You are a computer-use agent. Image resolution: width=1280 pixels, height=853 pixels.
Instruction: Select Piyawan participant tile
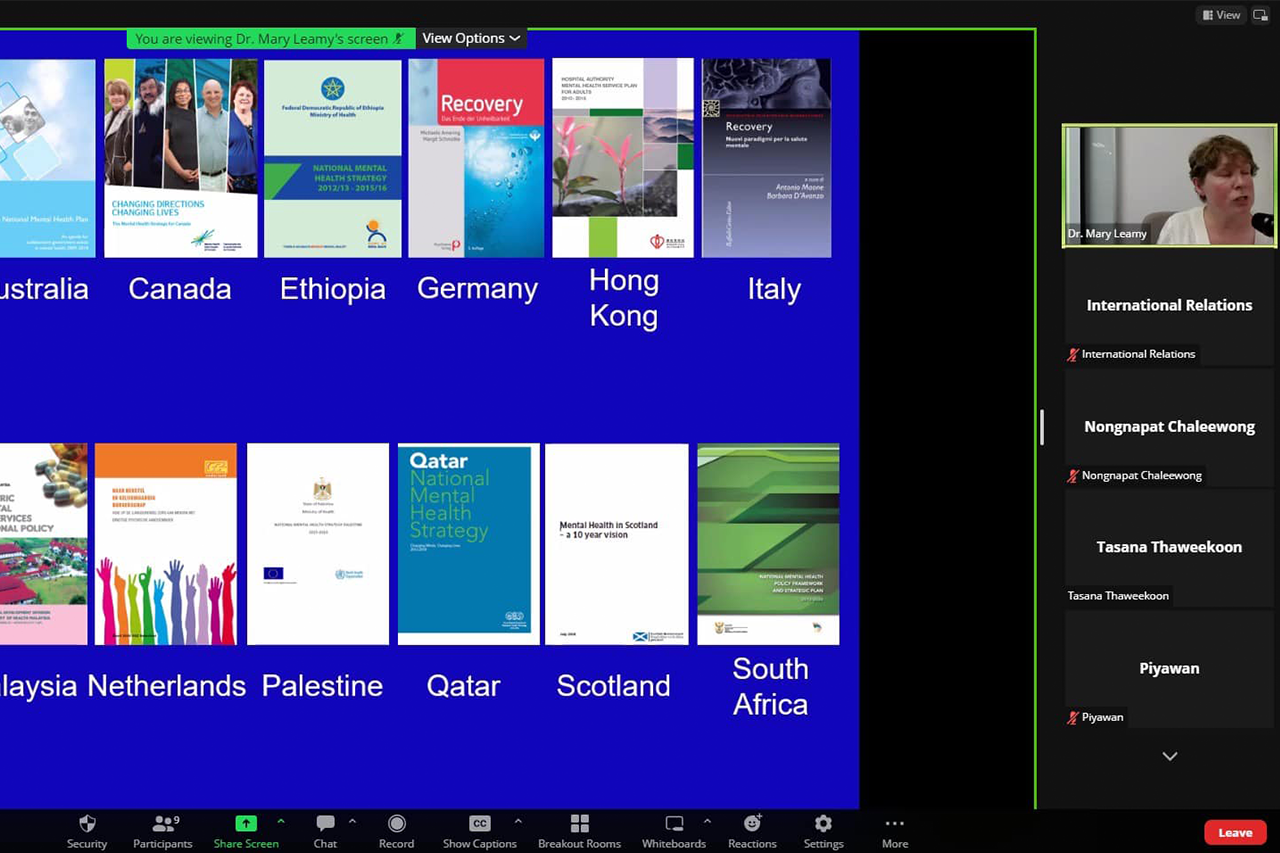(1169, 669)
